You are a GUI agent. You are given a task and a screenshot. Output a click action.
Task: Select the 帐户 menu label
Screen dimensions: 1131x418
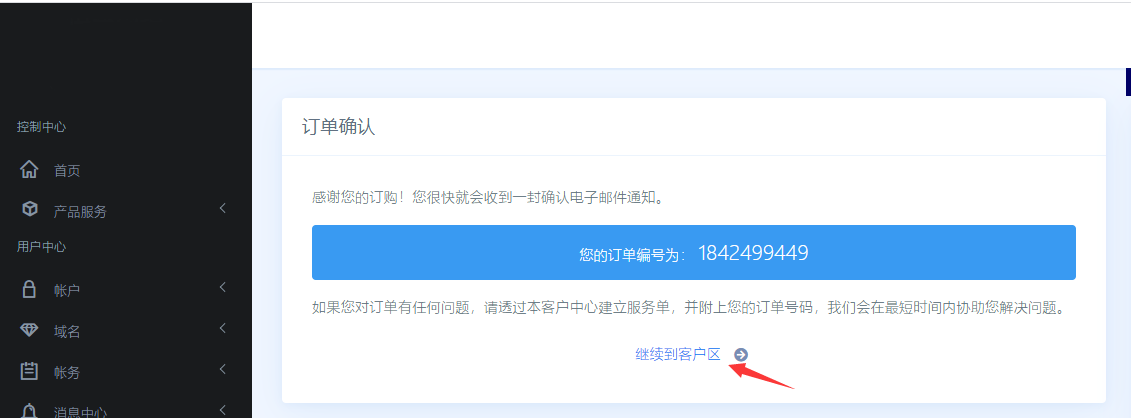[x=67, y=290]
